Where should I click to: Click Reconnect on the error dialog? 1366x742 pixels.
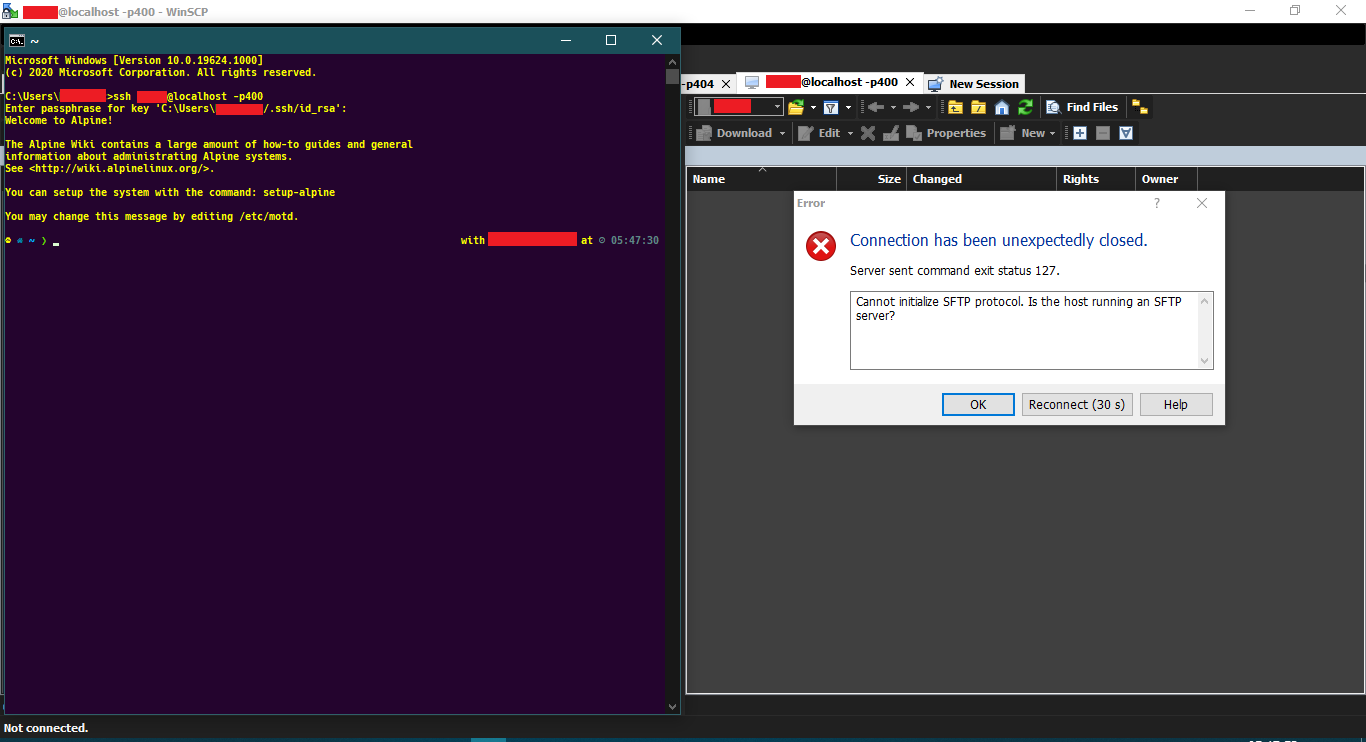point(1077,404)
